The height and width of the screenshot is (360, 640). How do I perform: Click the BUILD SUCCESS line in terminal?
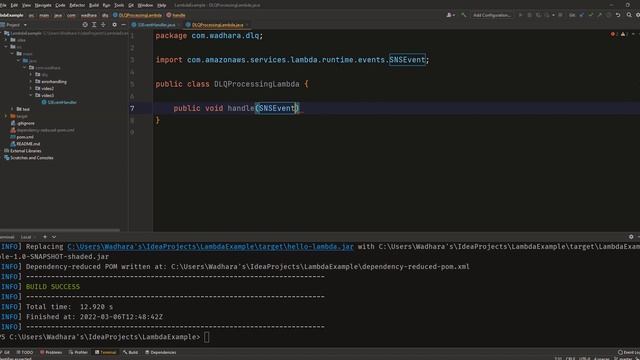(53, 287)
